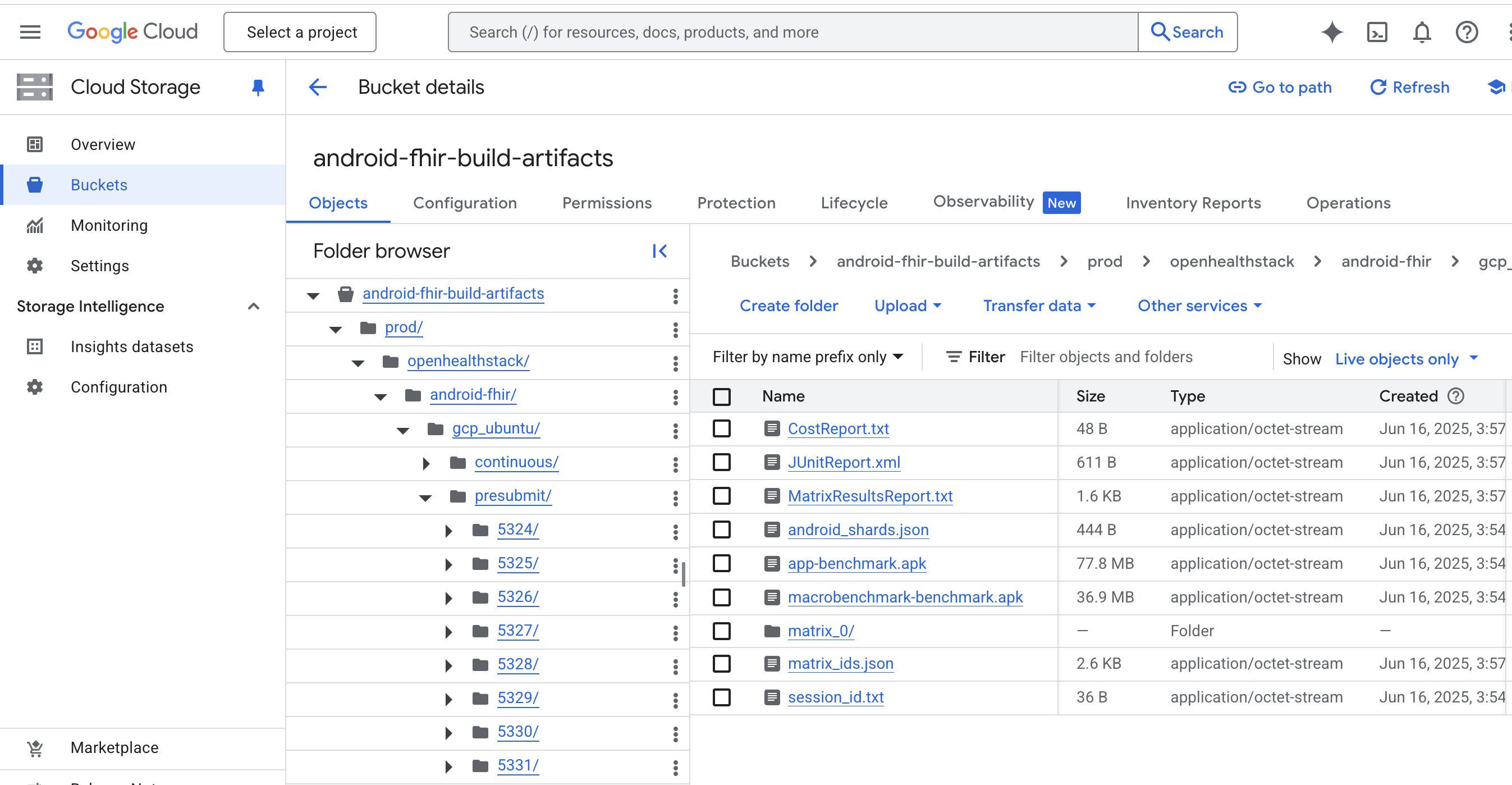Open the notifications bell
Screen dimensions: 1512x785
click(1422, 33)
